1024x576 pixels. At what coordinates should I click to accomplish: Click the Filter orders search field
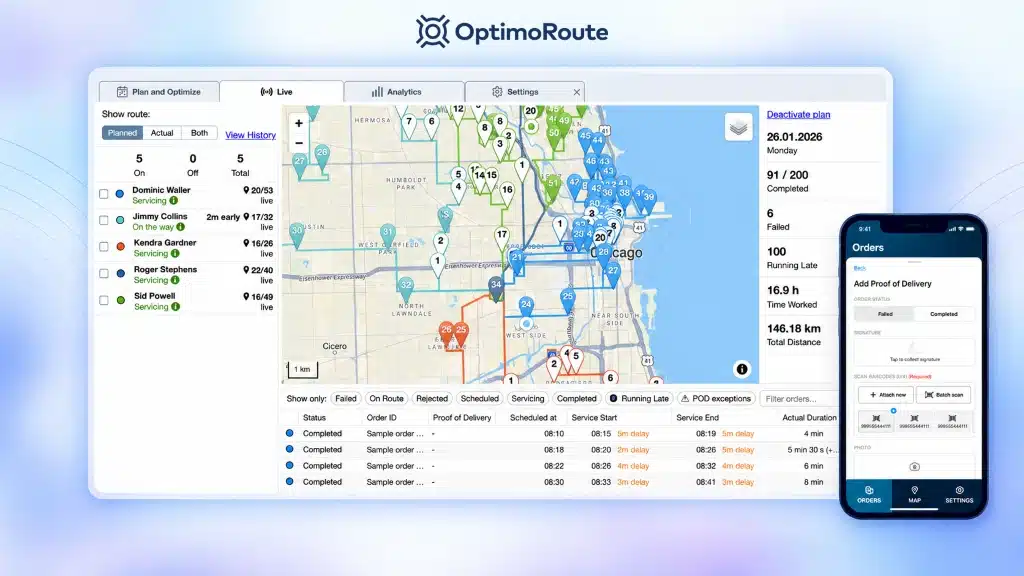(799, 399)
